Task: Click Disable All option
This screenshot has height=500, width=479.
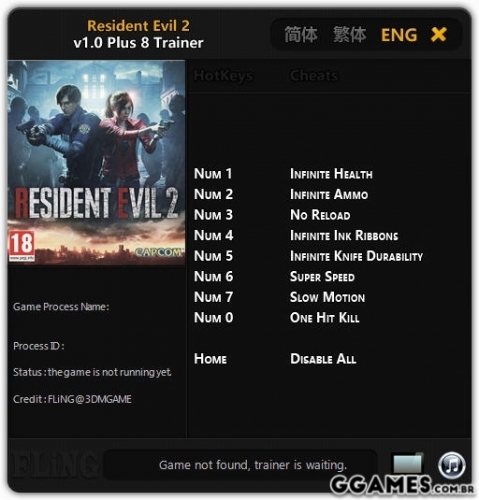Action: 323,359
